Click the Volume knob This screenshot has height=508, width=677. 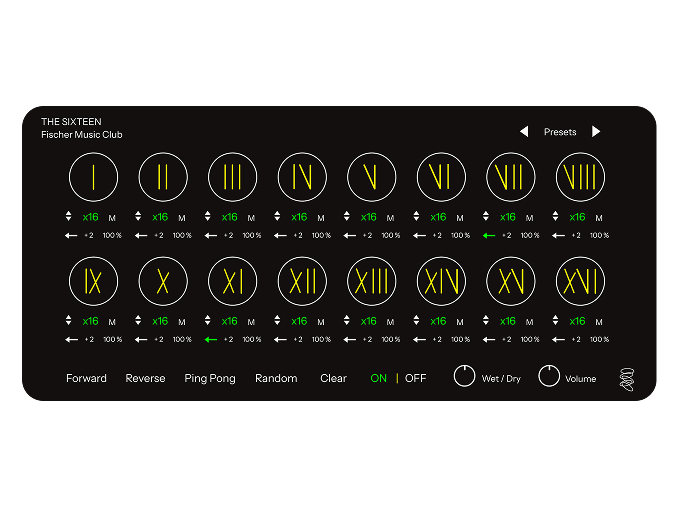point(549,375)
